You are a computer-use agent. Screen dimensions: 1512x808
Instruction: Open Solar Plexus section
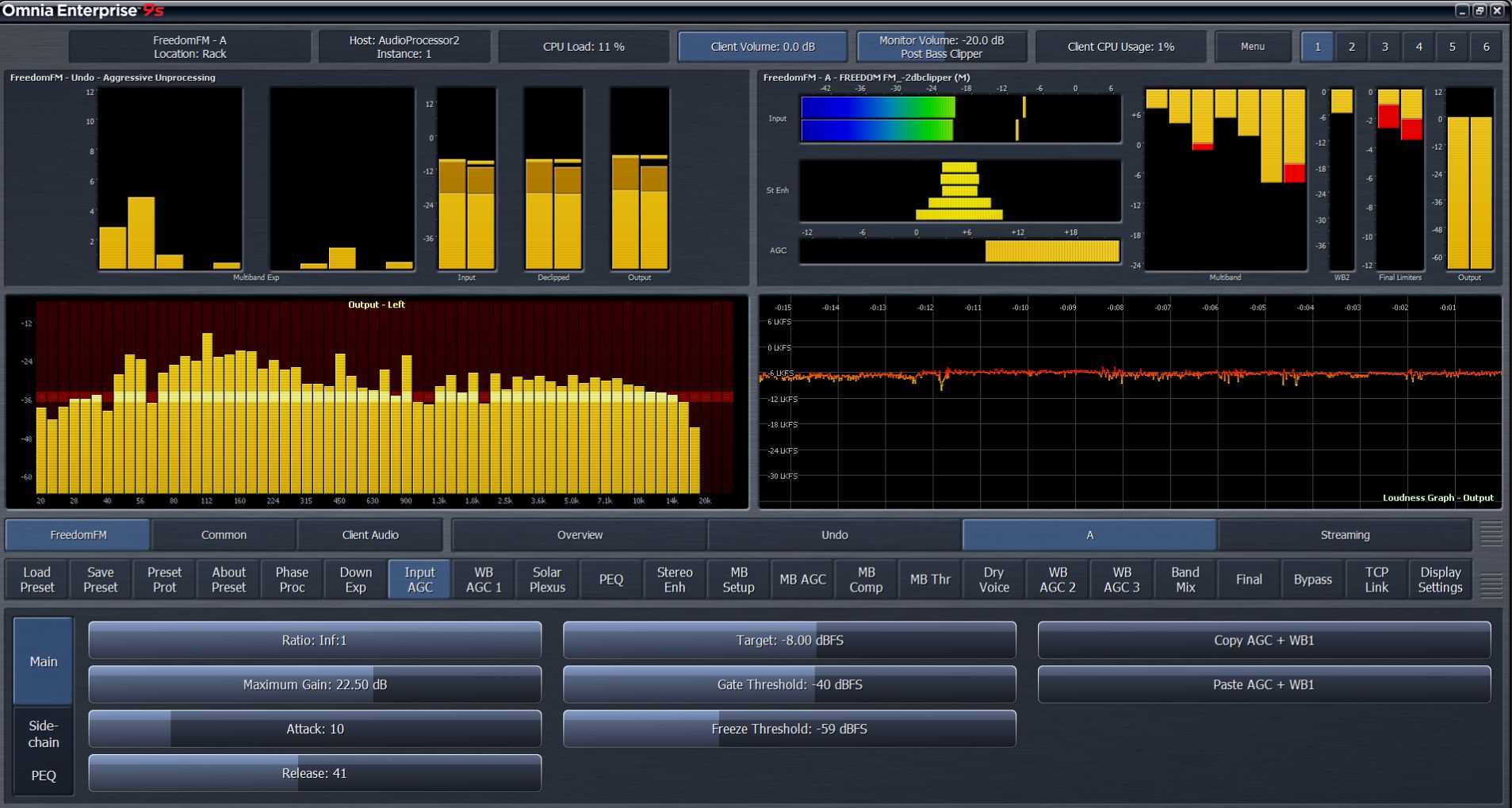point(547,580)
